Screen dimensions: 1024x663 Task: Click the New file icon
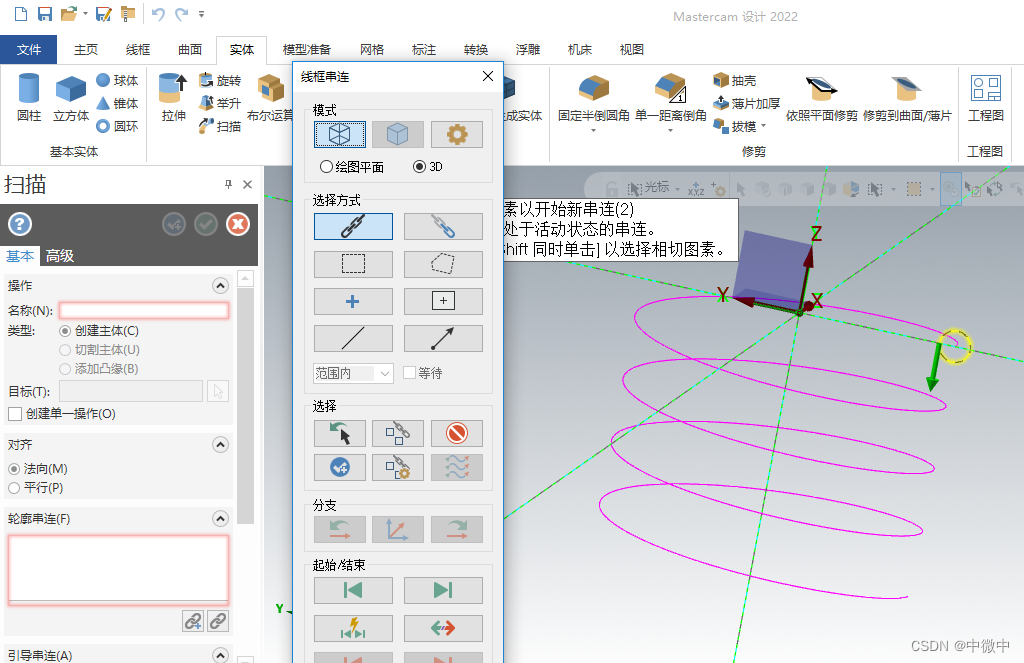point(21,14)
